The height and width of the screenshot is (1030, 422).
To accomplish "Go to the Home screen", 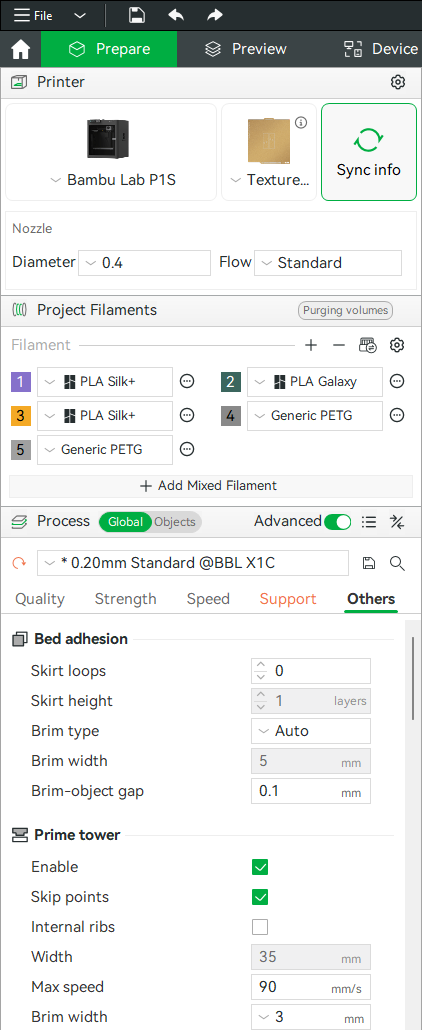I will coord(21,49).
